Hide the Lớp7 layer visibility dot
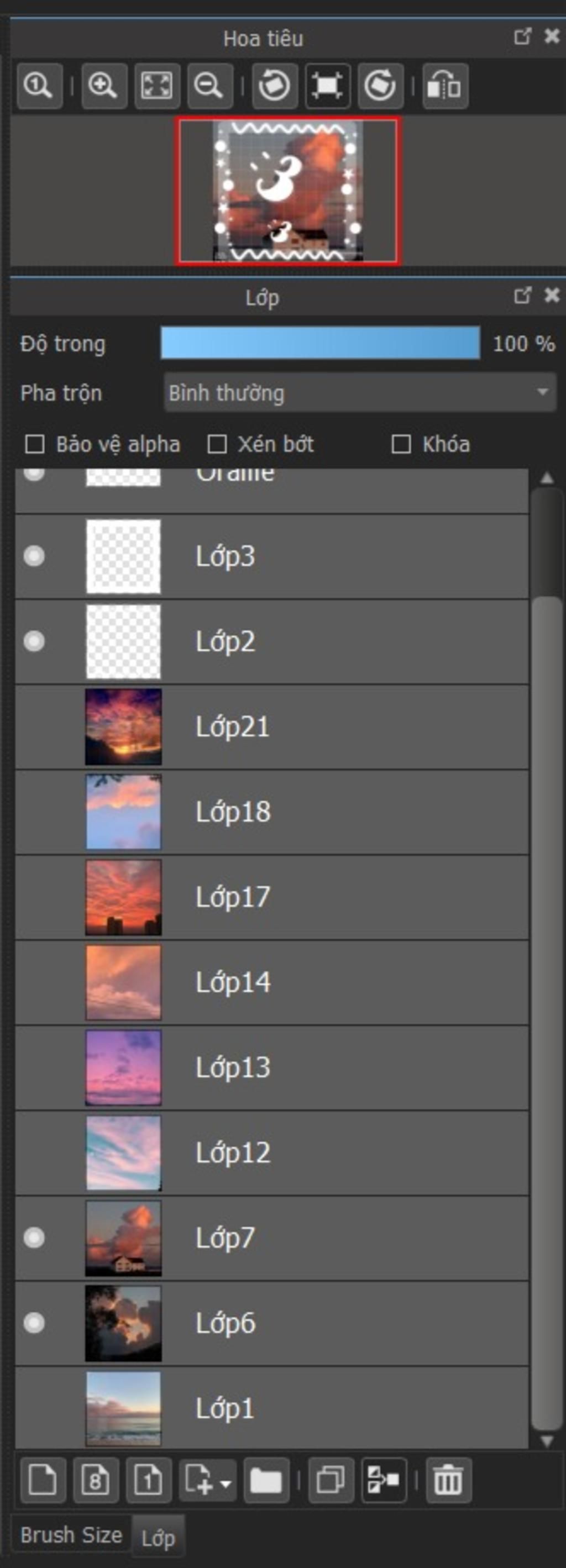This screenshot has width=566, height=1568. pos(34,1238)
